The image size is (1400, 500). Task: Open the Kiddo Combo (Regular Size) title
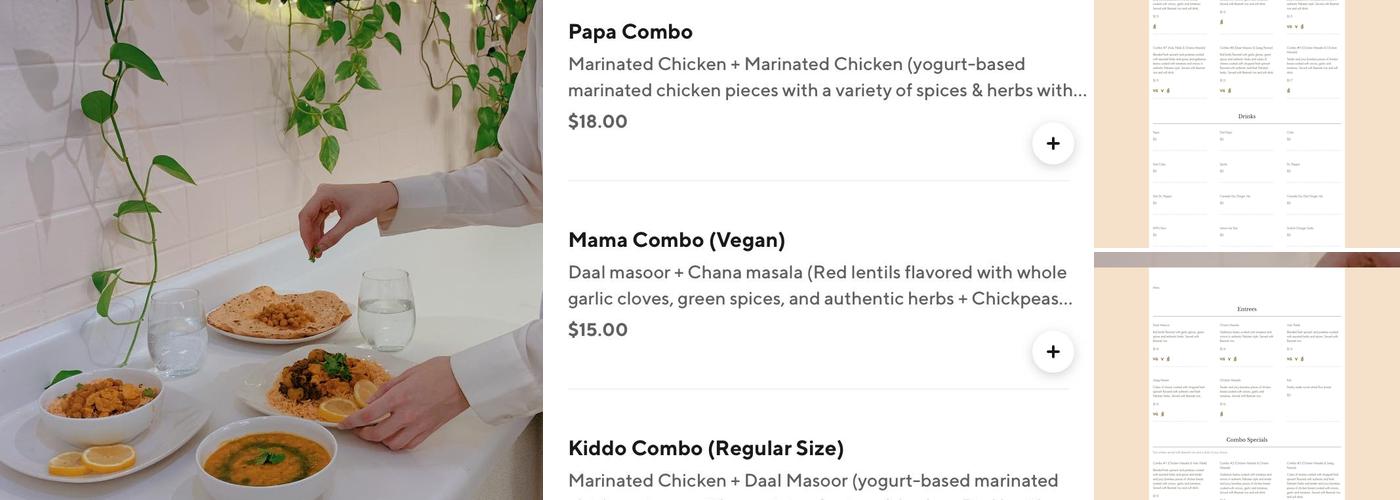705,448
